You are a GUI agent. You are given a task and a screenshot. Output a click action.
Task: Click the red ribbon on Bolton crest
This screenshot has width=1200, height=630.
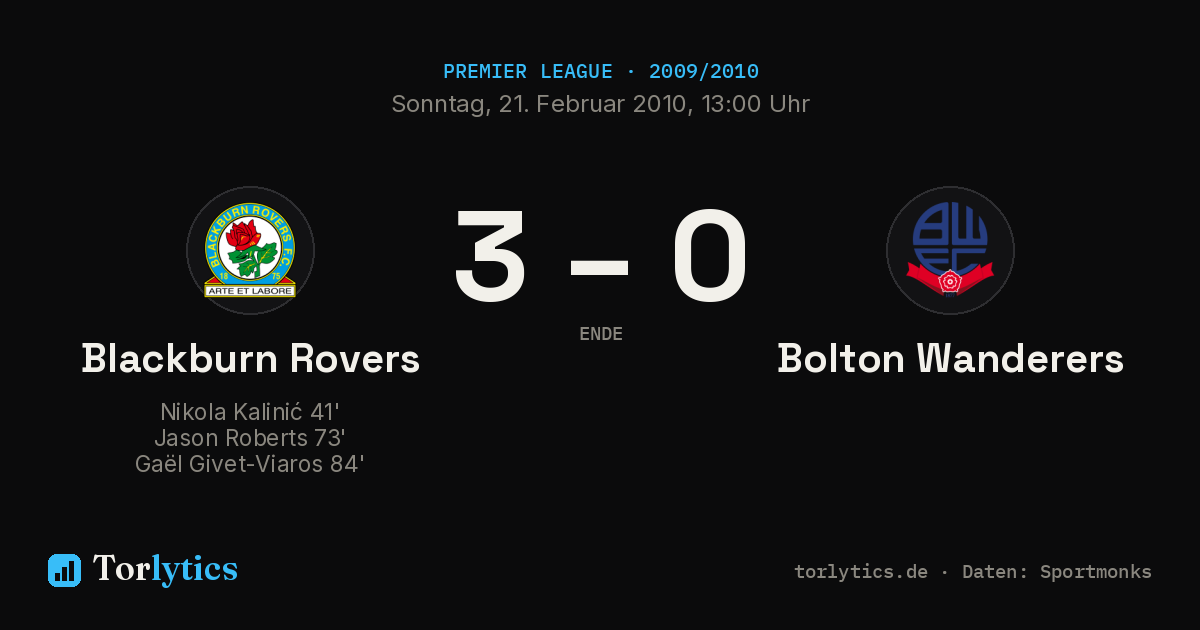tap(950, 274)
